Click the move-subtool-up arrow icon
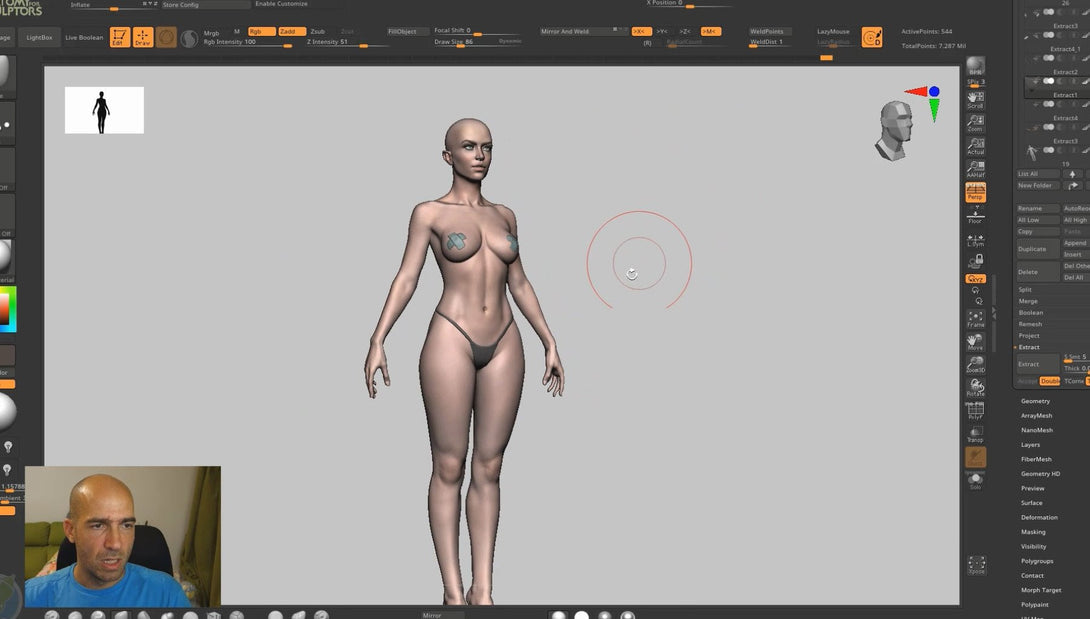 click(x=1073, y=174)
